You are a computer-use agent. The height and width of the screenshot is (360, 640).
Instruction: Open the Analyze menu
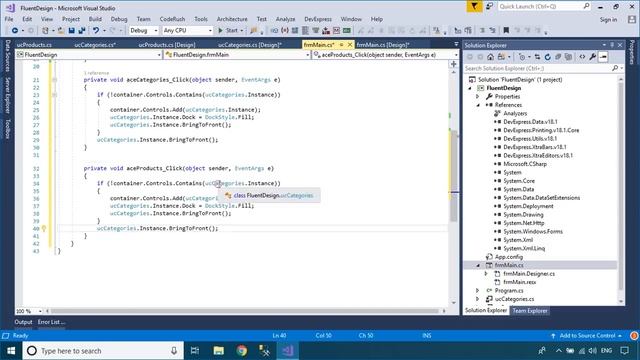pyautogui.click(x=285, y=19)
